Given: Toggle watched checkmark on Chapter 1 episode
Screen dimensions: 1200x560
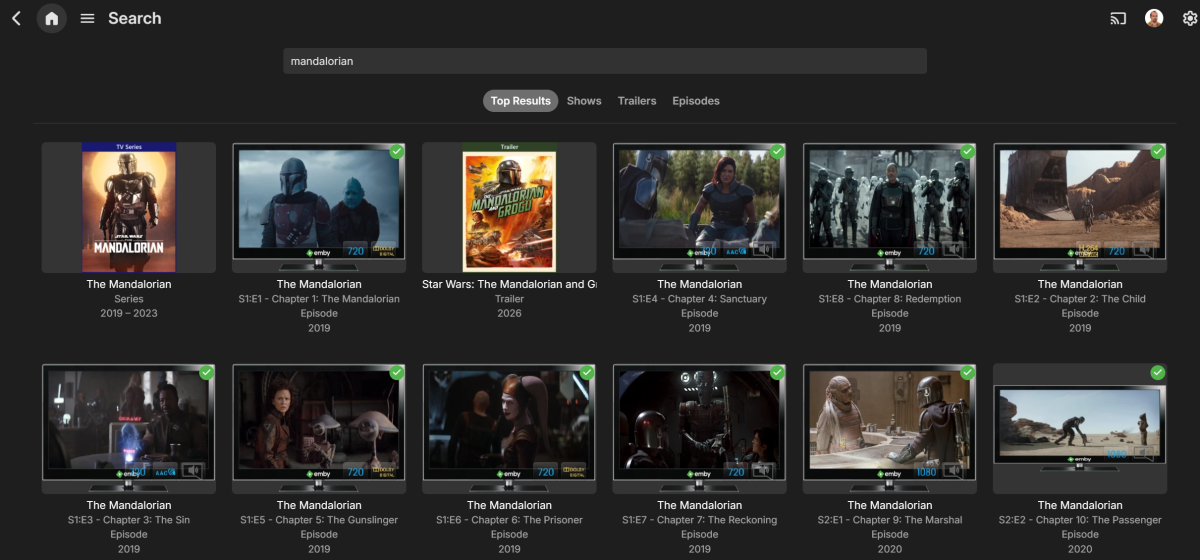Looking at the screenshot, I should (x=397, y=151).
